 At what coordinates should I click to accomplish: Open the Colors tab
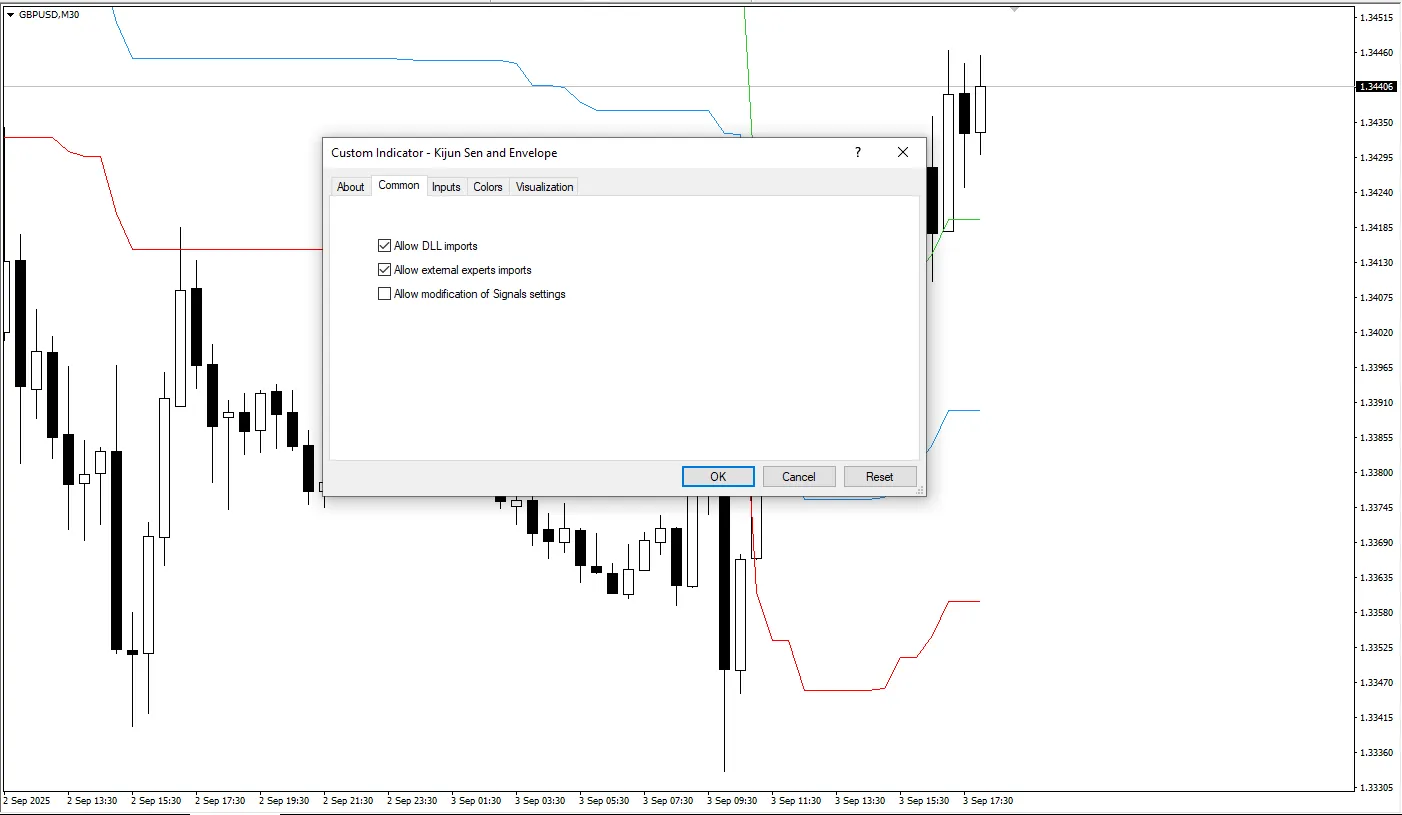point(488,187)
